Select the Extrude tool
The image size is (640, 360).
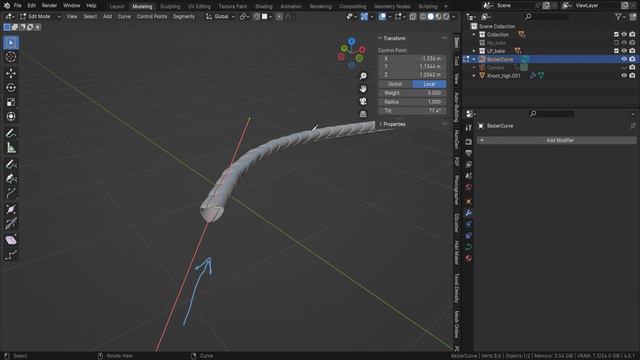coord(11,193)
